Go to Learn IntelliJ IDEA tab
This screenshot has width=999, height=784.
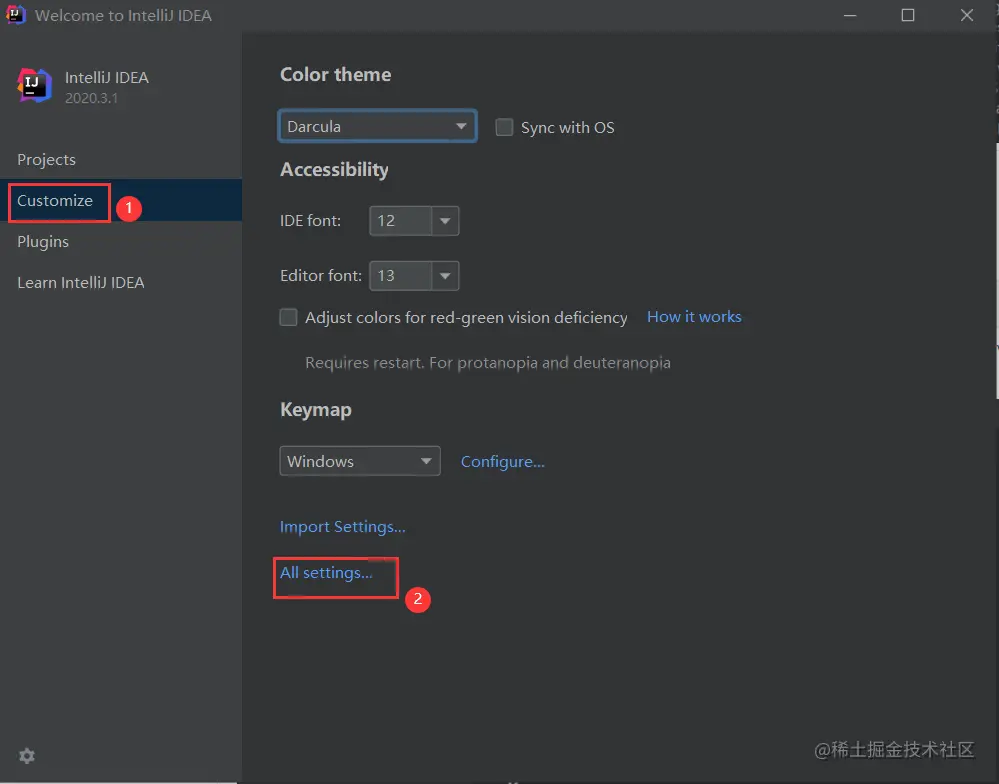point(81,283)
